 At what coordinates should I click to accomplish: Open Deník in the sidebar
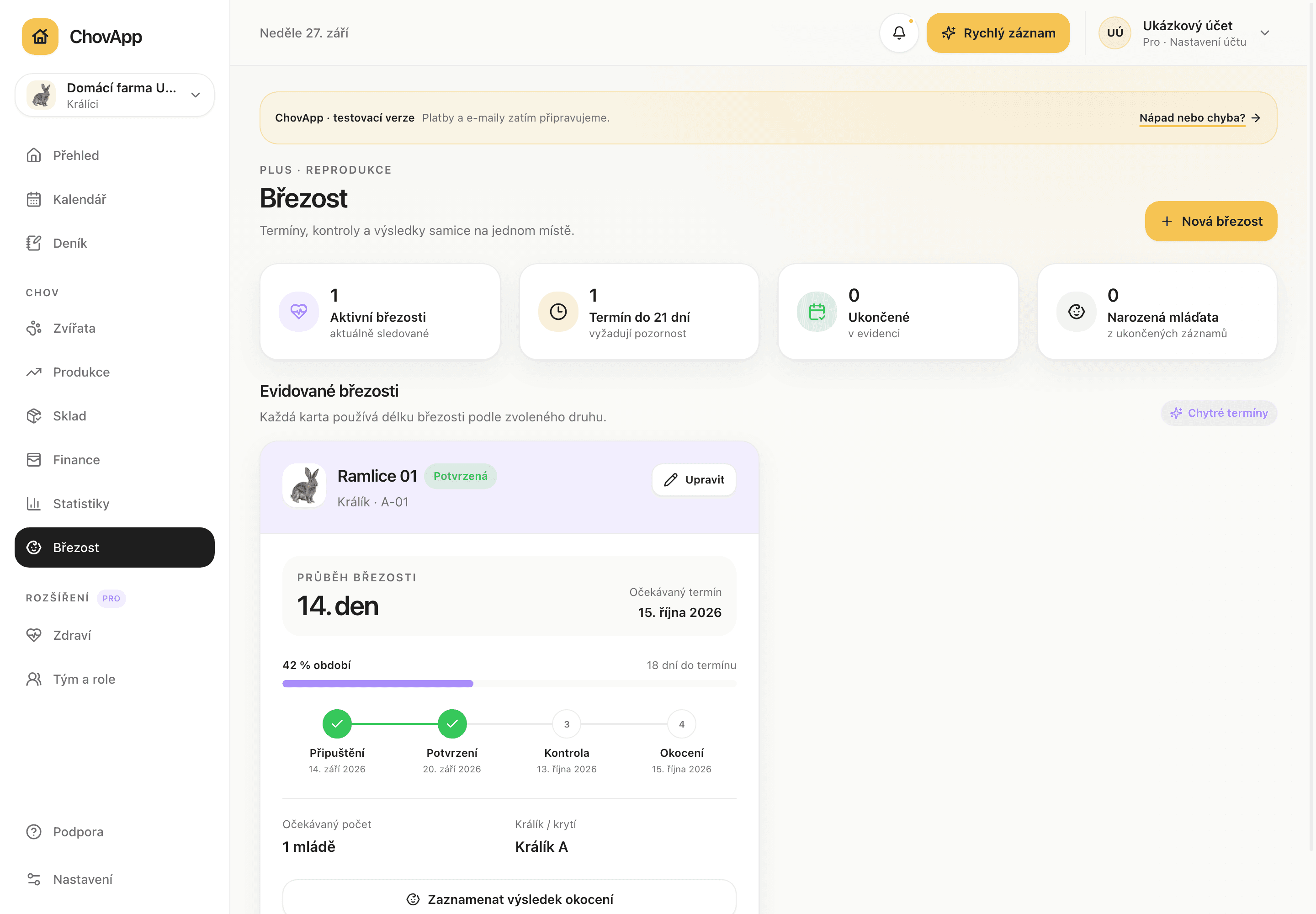pyautogui.click(x=115, y=244)
